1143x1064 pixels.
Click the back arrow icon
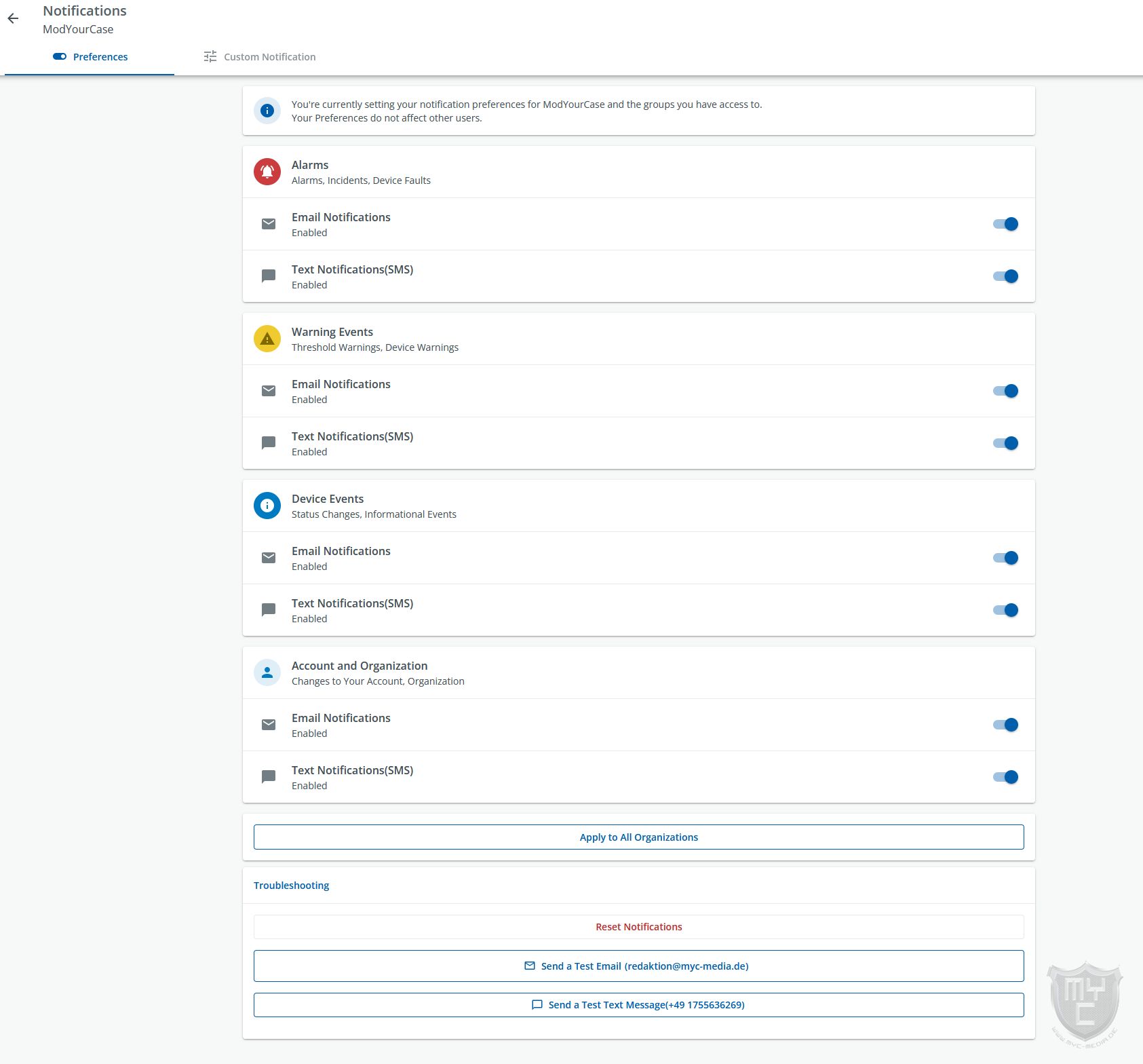[x=13, y=19]
